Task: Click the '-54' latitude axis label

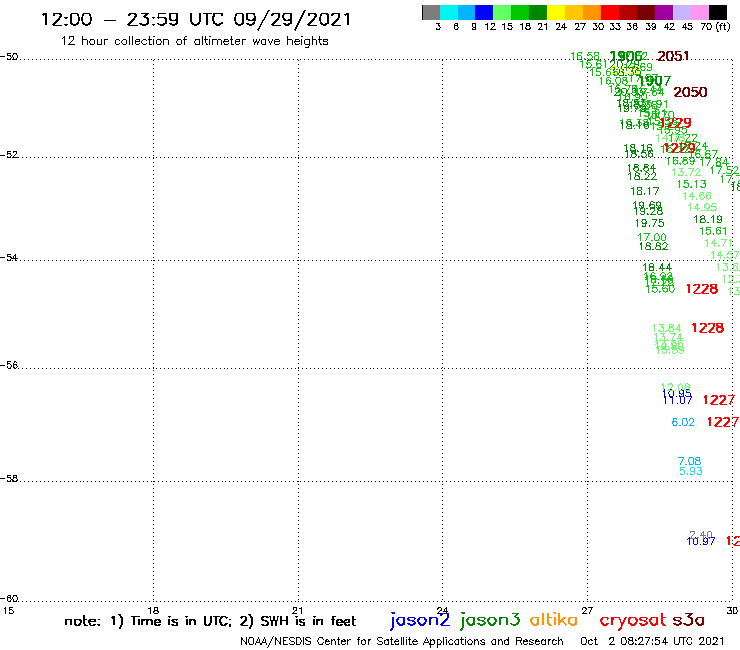Action: tap(9, 257)
